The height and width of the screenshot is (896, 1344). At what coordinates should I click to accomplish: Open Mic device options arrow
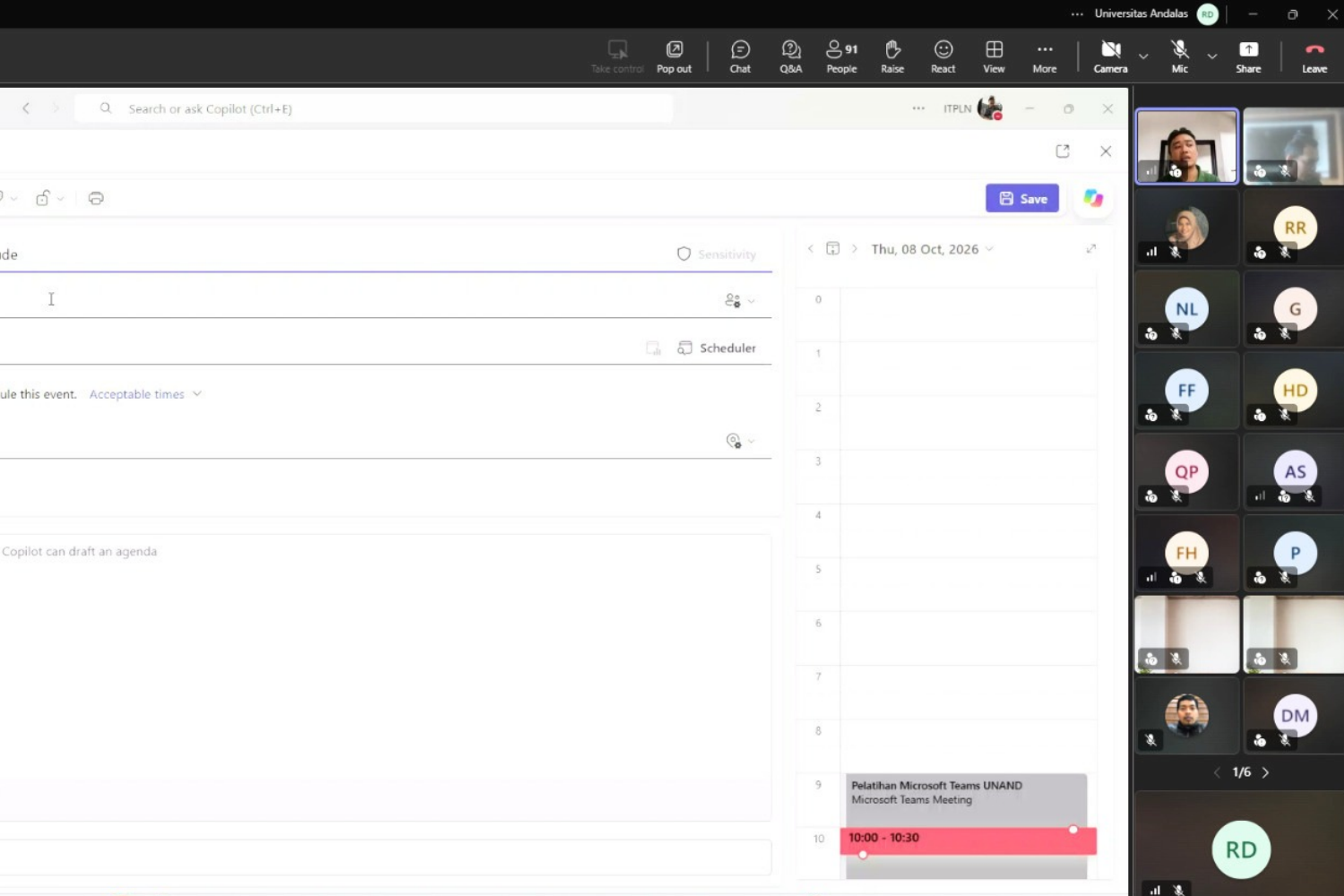[x=1212, y=56]
